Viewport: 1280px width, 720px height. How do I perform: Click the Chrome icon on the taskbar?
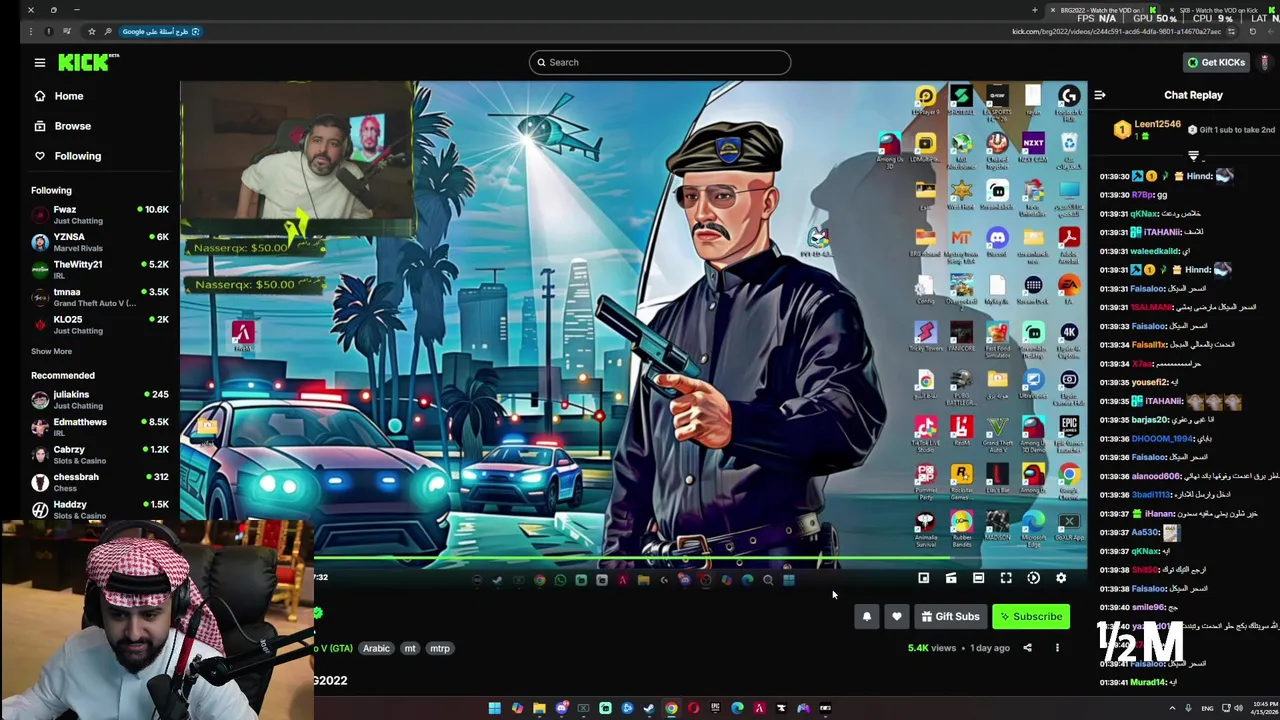coord(671,708)
